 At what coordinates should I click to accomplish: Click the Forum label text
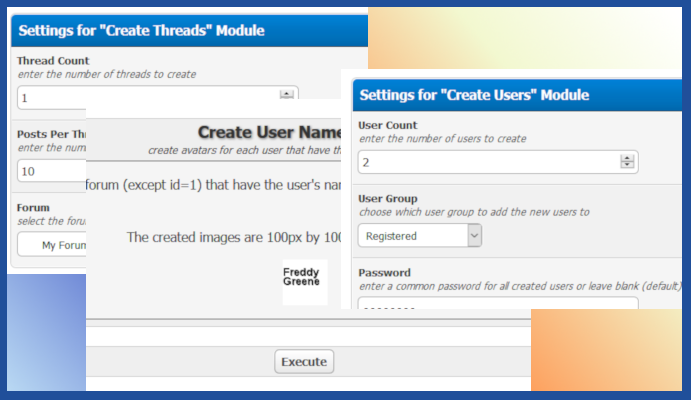point(33,208)
